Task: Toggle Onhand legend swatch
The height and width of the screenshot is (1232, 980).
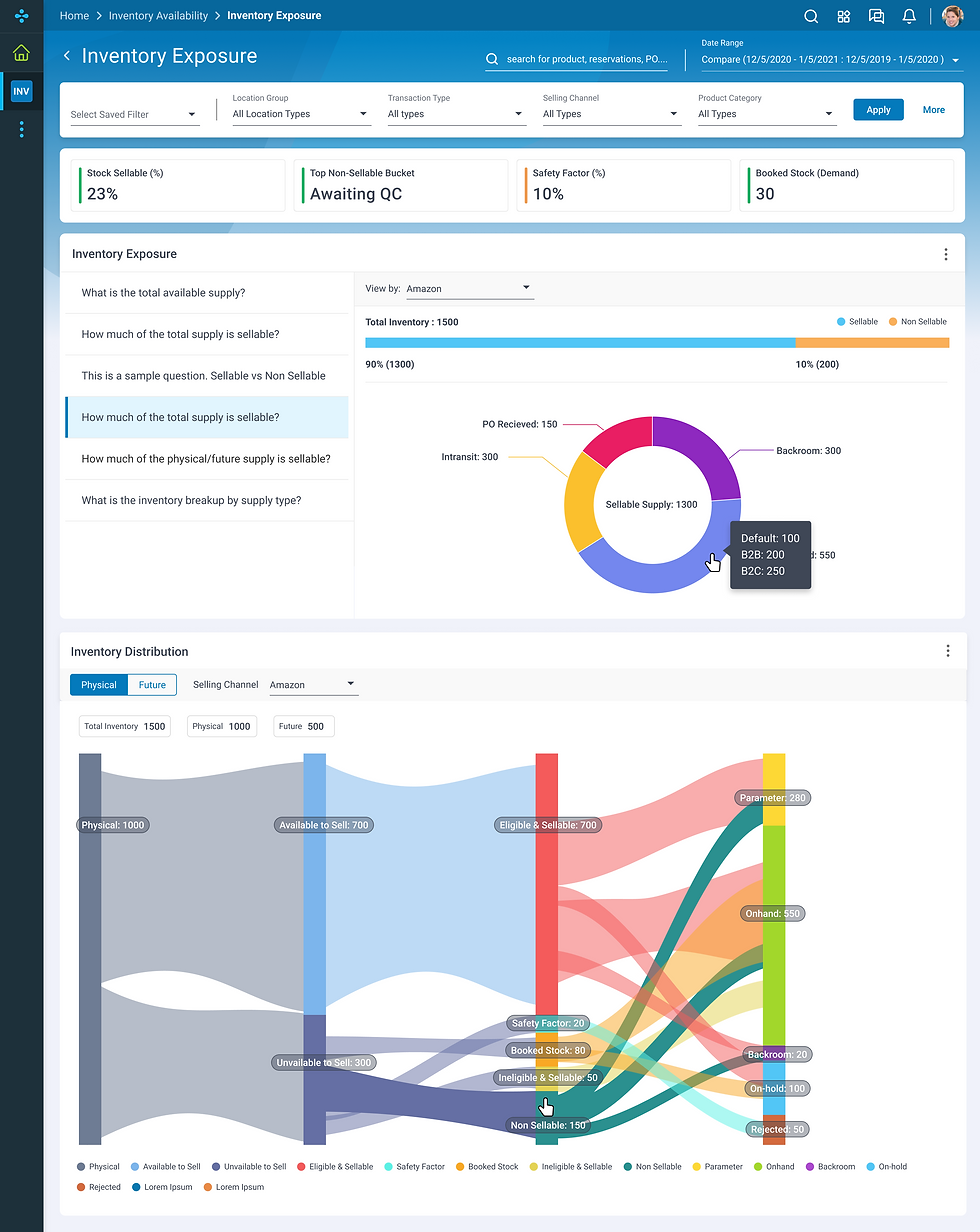Action: 759,1167
